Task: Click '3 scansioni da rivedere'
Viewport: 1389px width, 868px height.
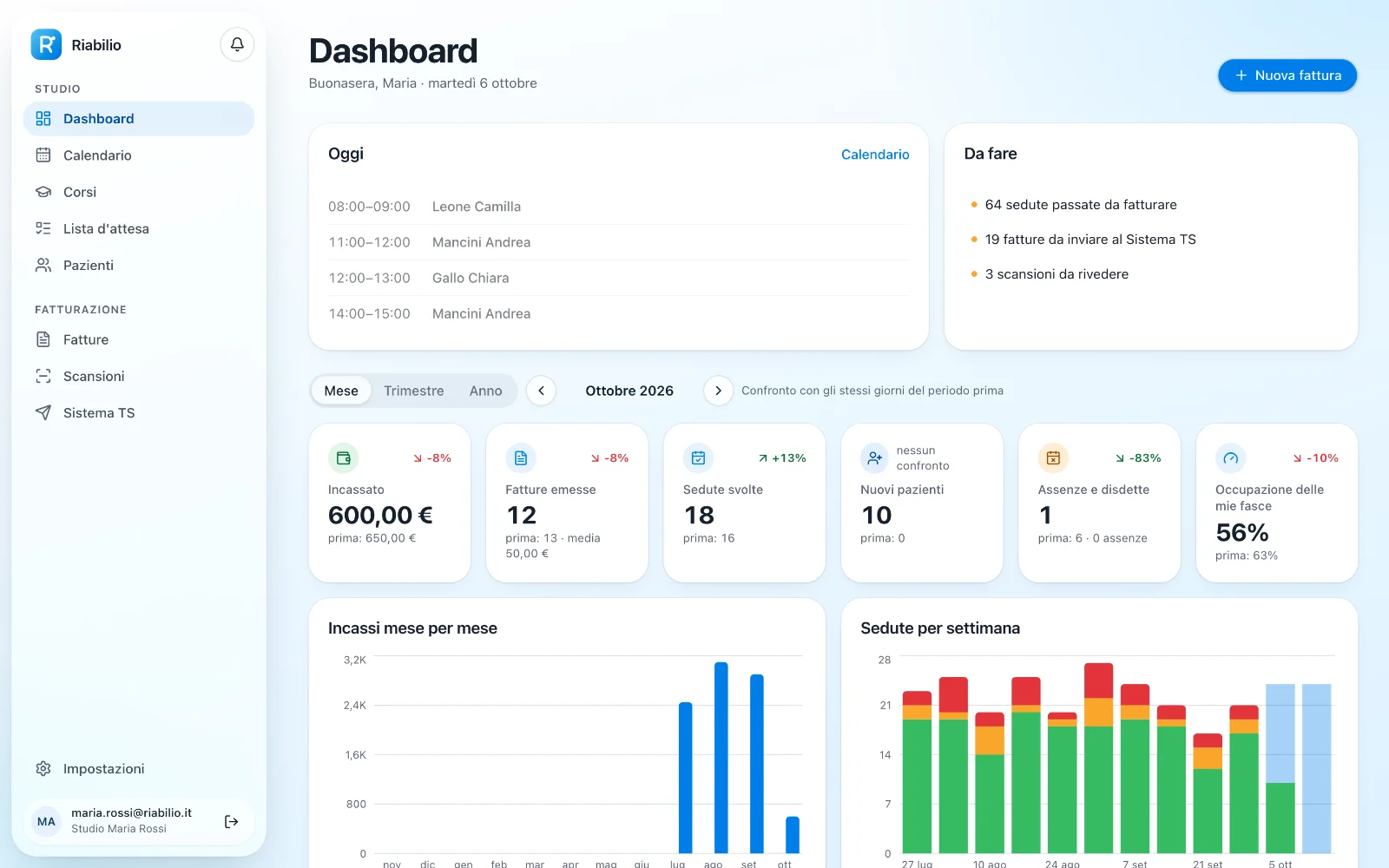Action: [1057, 274]
